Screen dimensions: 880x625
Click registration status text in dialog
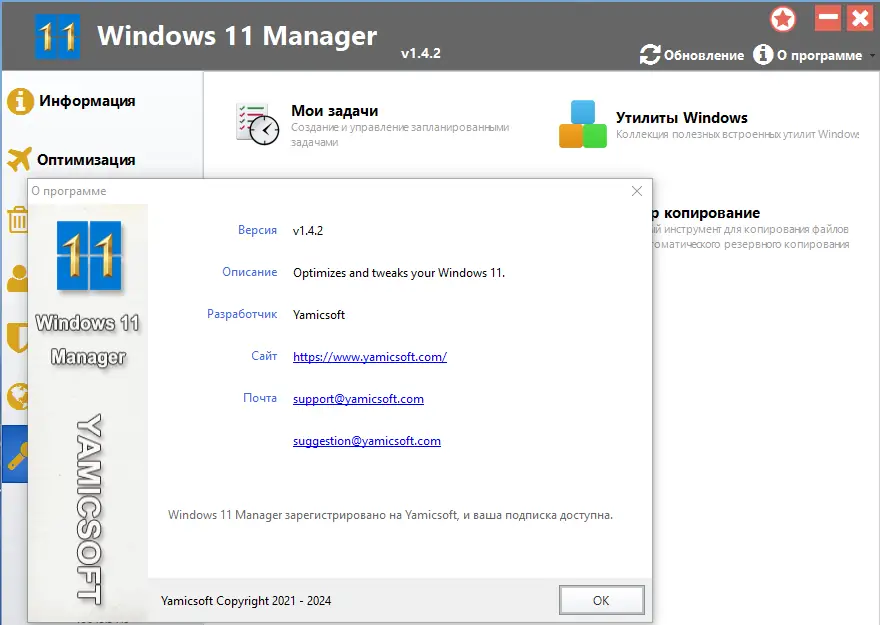(x=390, y=515)
